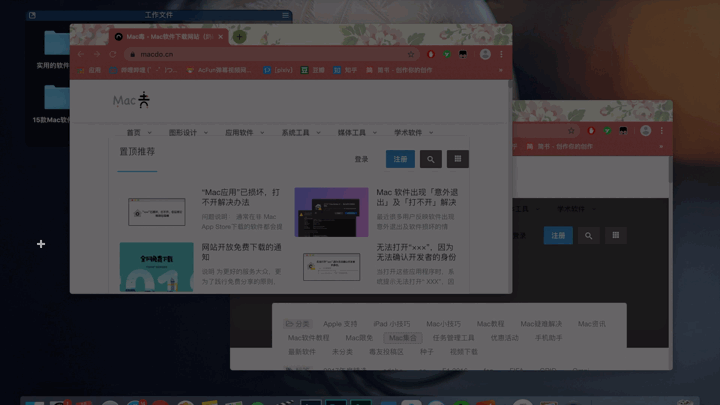The image size is (720, 405).
Task: Select the Mac疑难解决 category tag
Action: [x=541, y=324]
